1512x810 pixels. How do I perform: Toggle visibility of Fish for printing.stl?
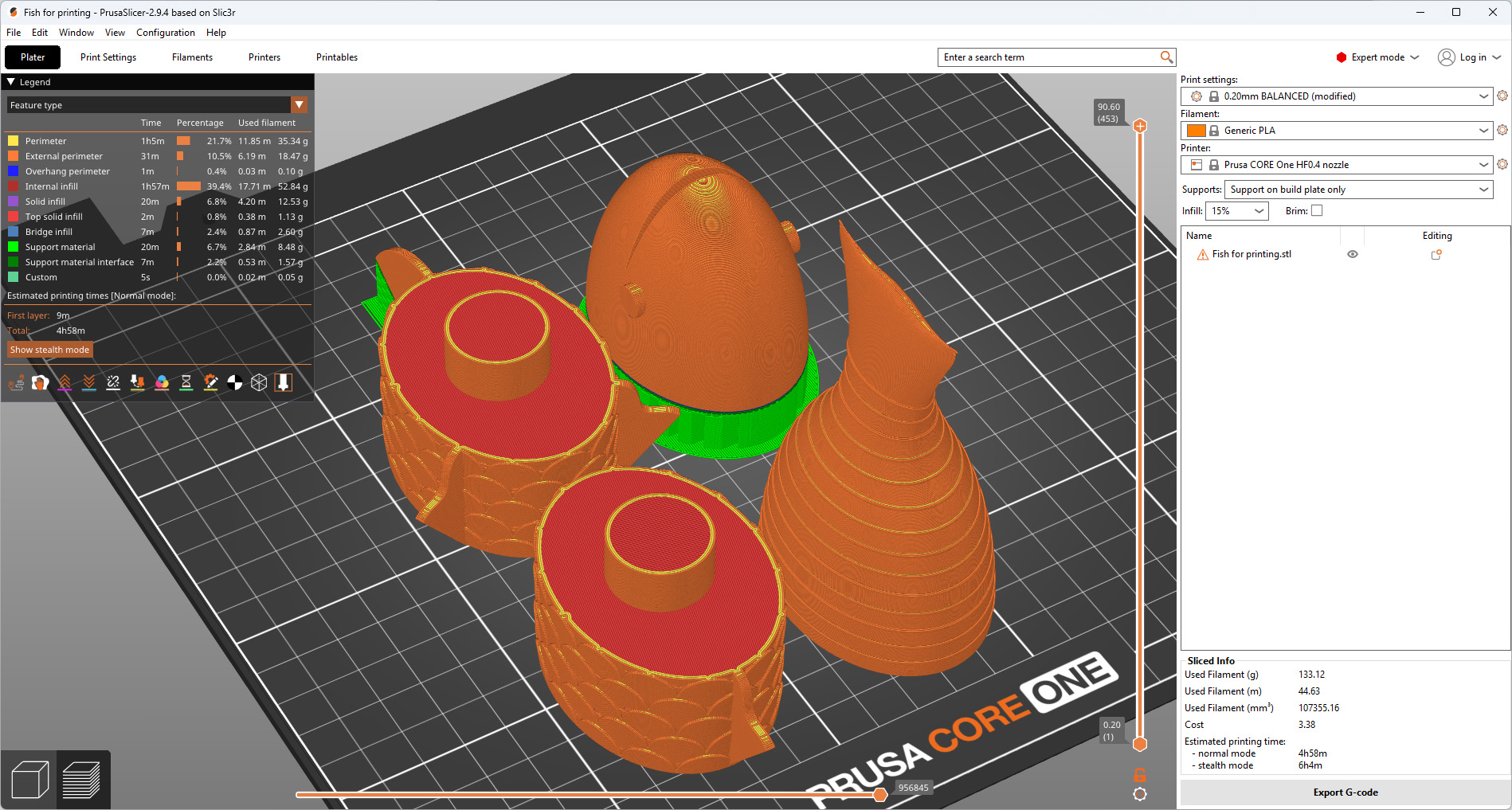(1353, 255)
